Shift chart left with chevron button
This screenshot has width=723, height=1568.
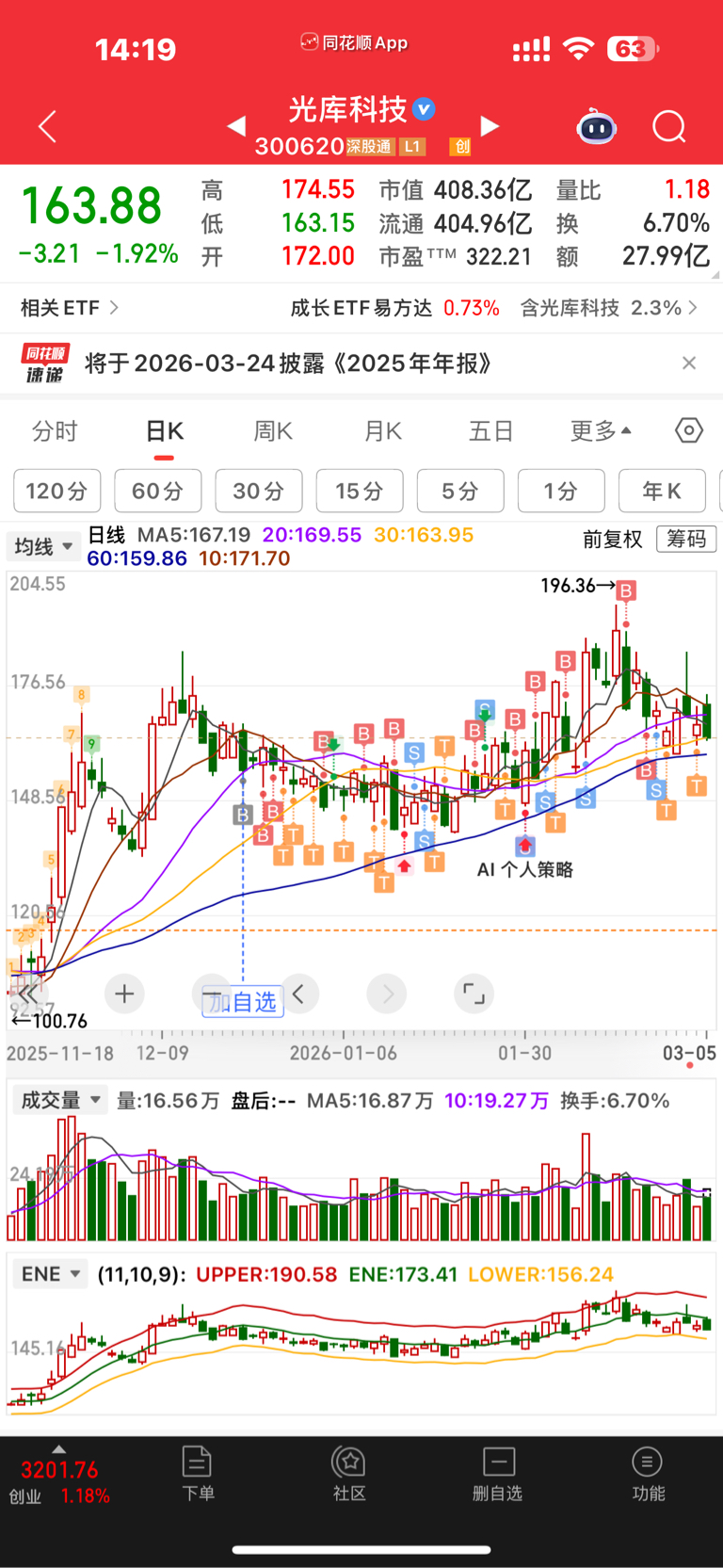pyautogui.click(x=299, y=994)
